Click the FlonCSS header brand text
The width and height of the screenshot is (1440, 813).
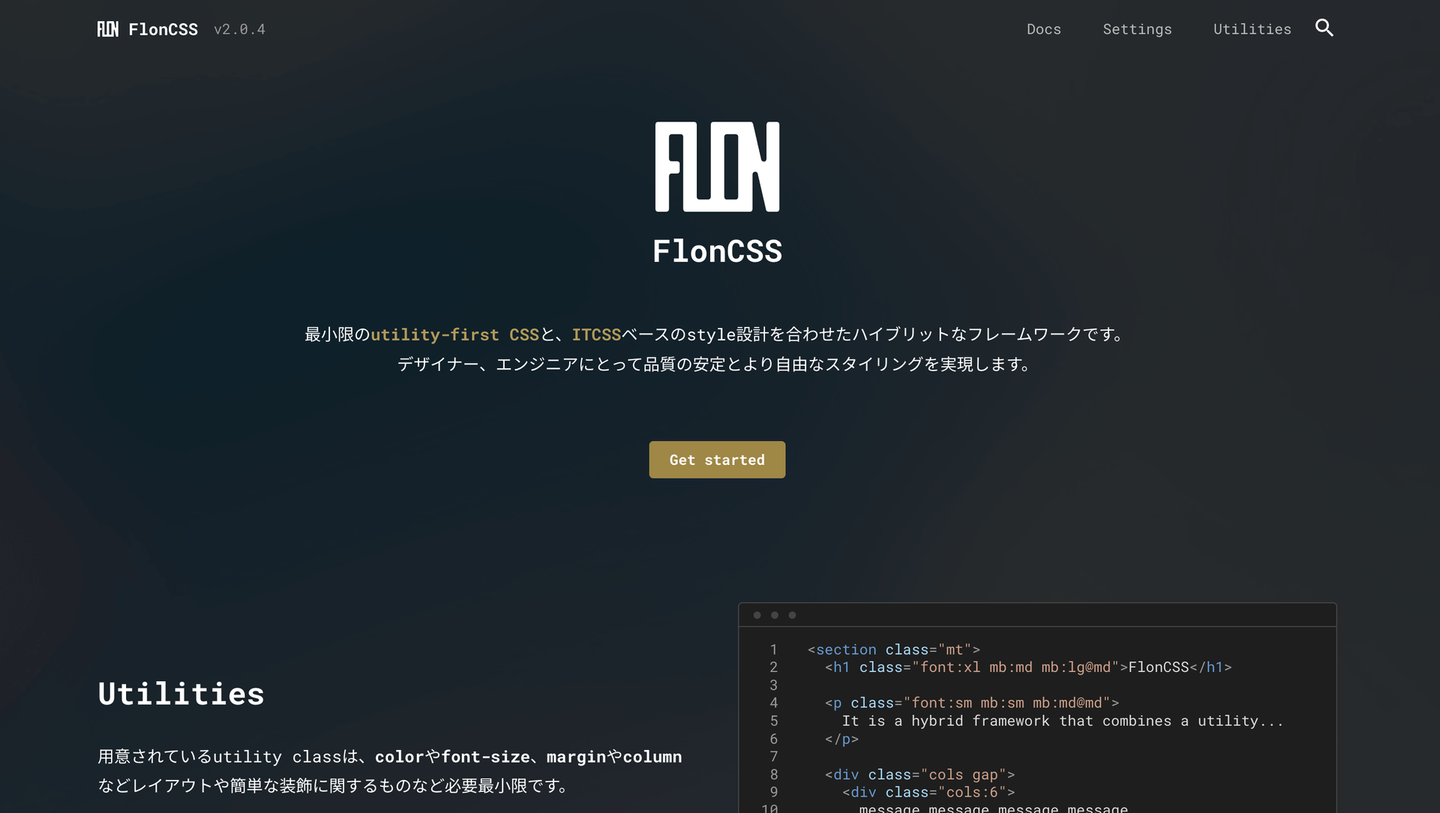pyautogui.click(x=163, y=29)
